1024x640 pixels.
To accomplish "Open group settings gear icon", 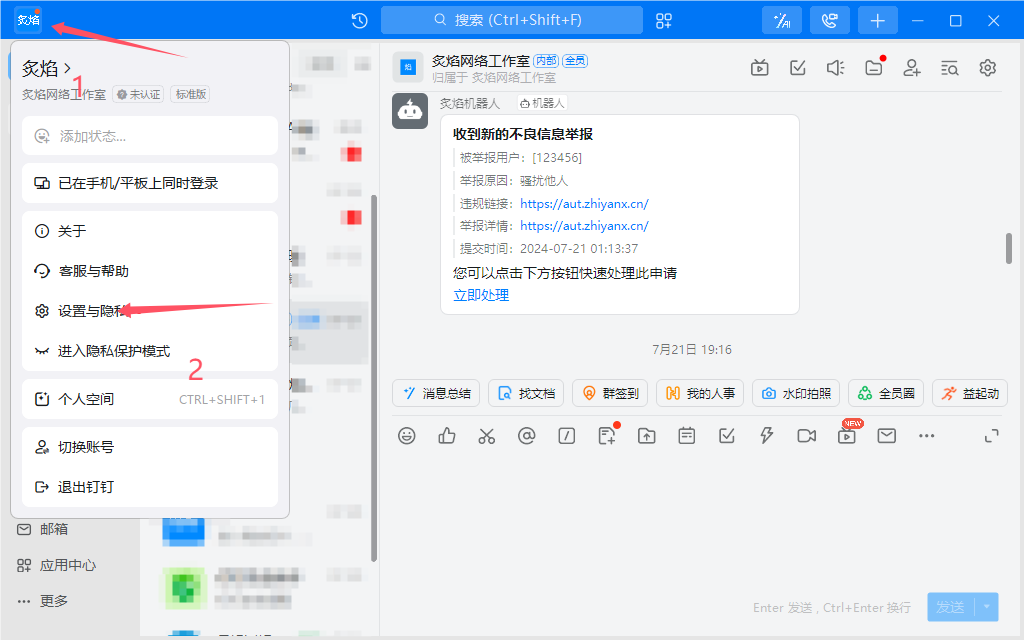I will pyautogui.click(x=987, y=67).
